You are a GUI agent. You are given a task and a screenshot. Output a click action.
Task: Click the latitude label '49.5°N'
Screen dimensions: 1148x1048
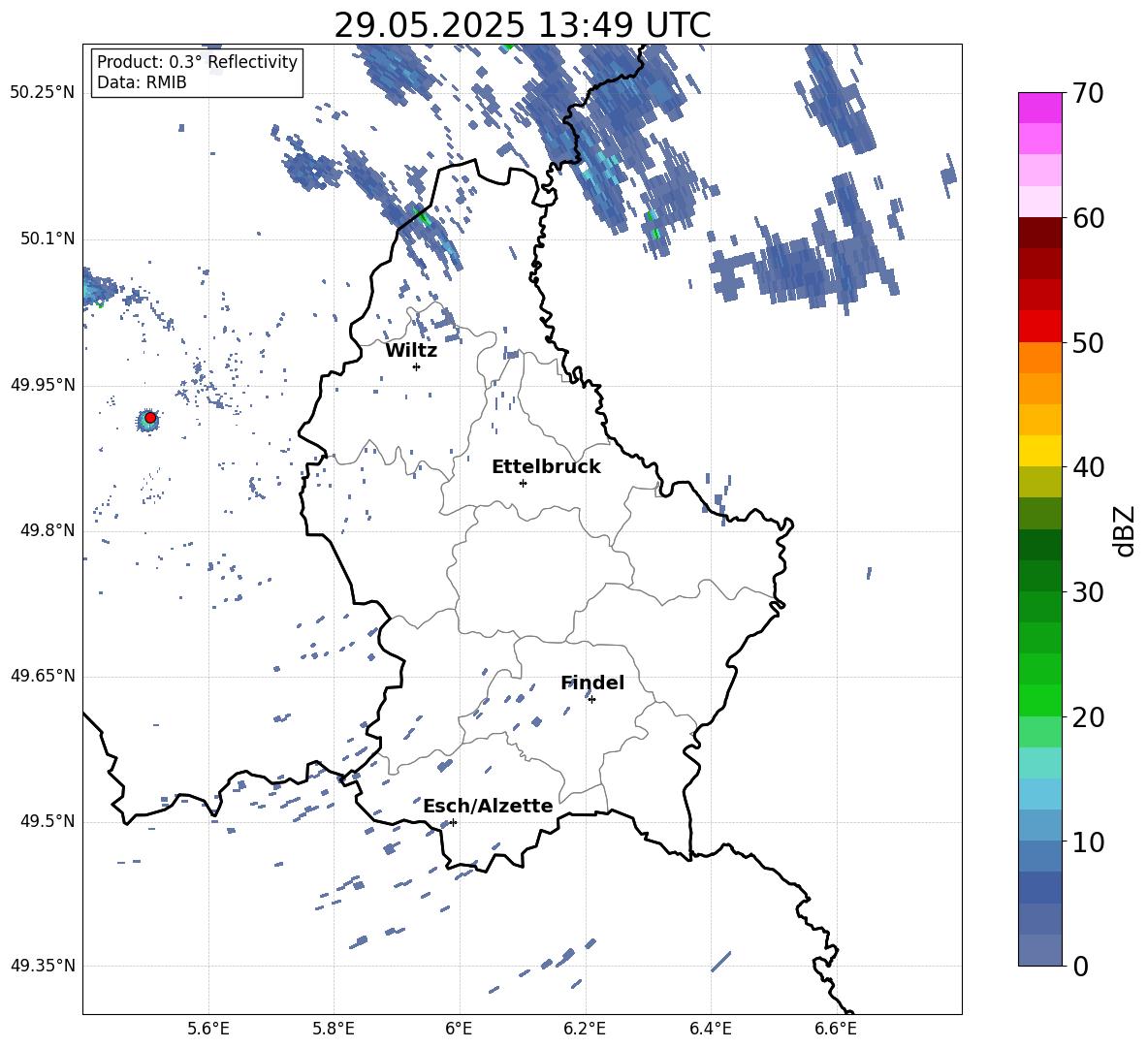pos(48,821)
